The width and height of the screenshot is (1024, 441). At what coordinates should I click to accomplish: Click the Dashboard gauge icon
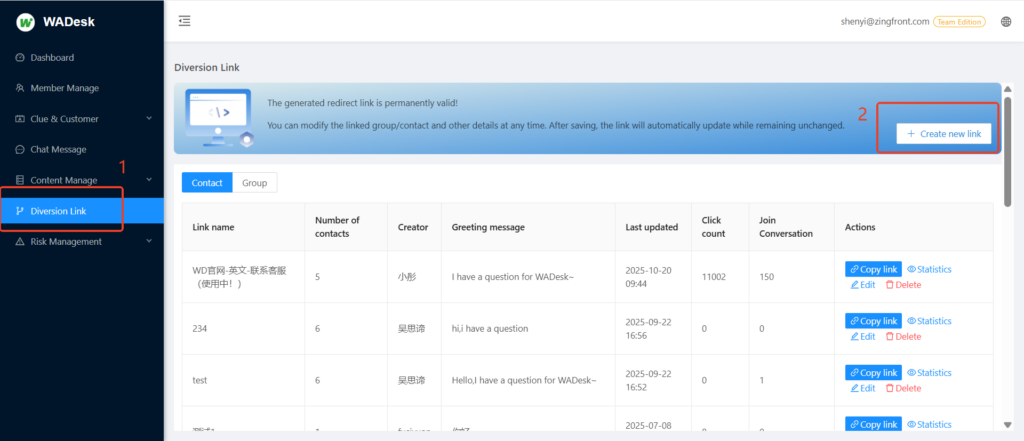[x=20, y=58]
